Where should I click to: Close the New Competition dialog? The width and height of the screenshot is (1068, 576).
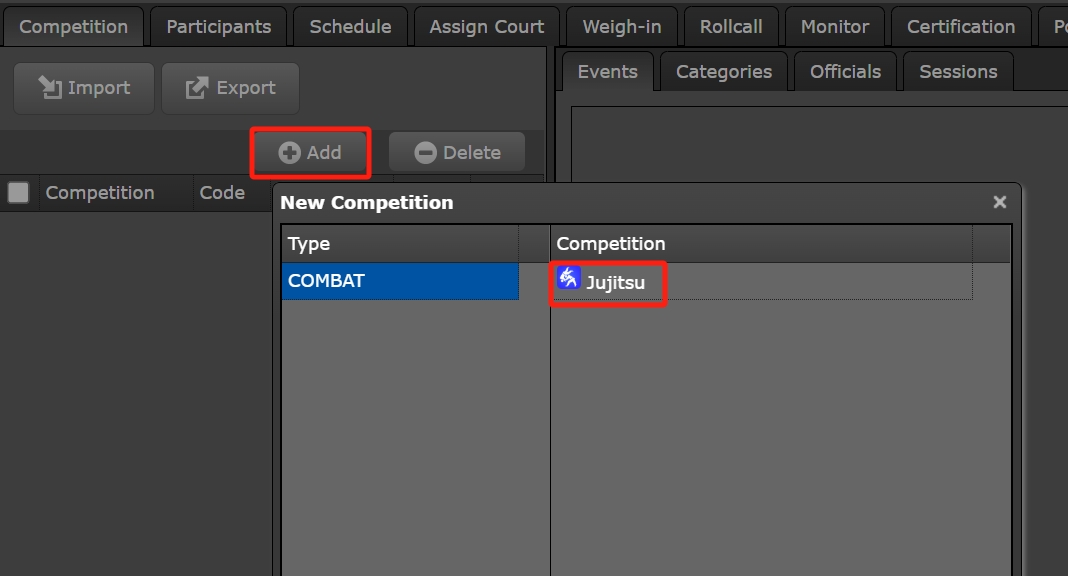click(x=999, y=202)
